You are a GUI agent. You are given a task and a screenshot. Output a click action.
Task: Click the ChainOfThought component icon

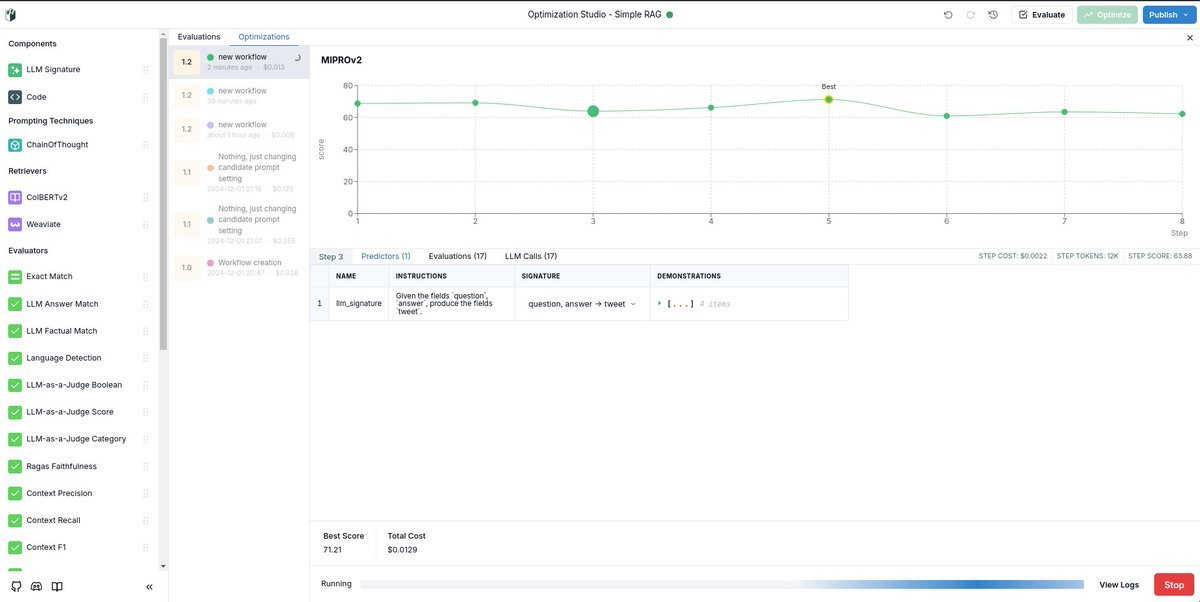point(15,145)
